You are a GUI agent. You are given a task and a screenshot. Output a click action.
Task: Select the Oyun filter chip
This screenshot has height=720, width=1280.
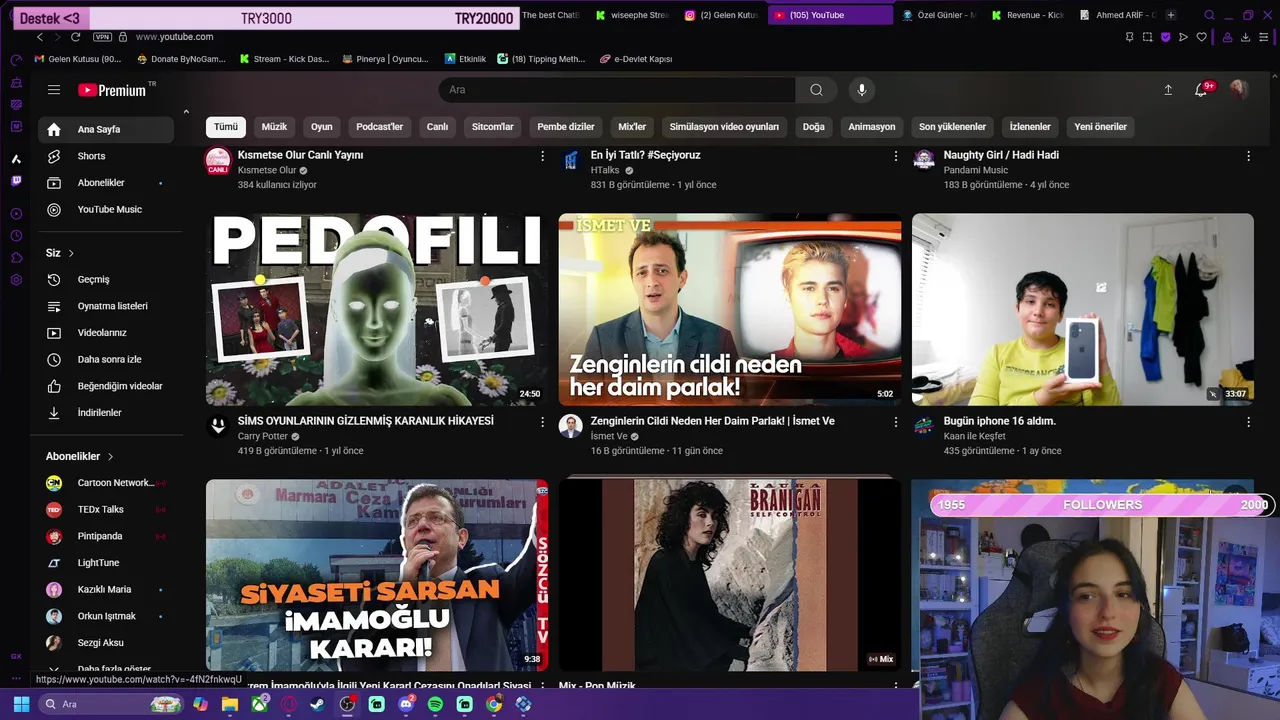pyautogui.click(x=321, y=127)
